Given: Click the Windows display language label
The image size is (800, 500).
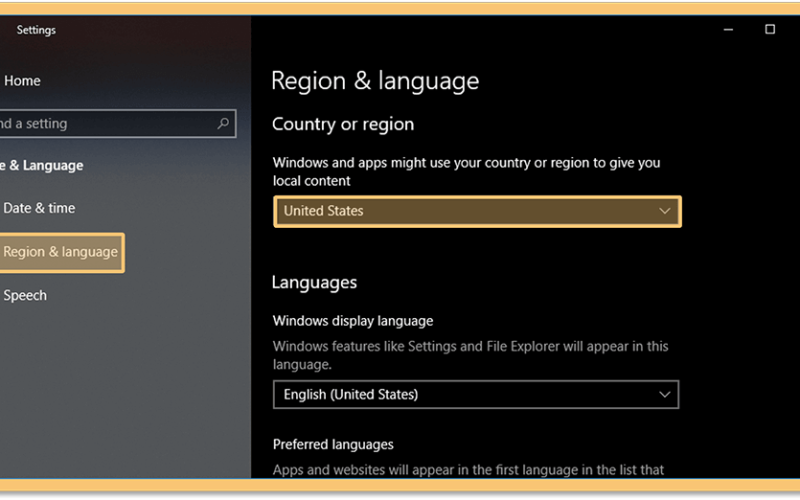Looking at the screenshot, I should click(353, 321).
